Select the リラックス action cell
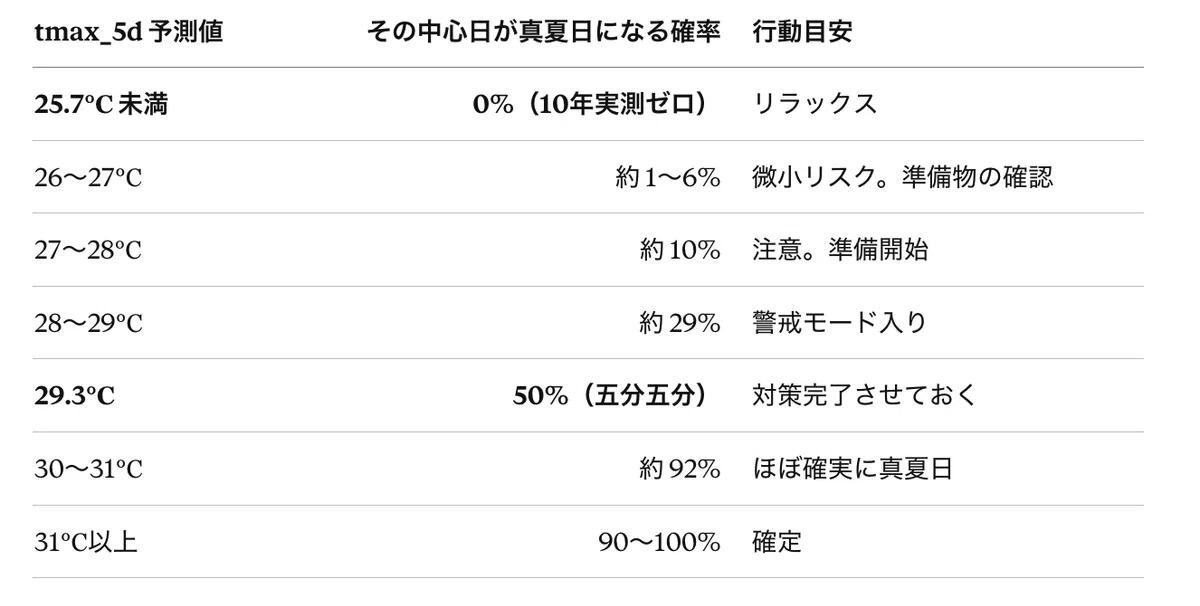The width and height of the screenshot is (1200, 606). coord(814,104)
